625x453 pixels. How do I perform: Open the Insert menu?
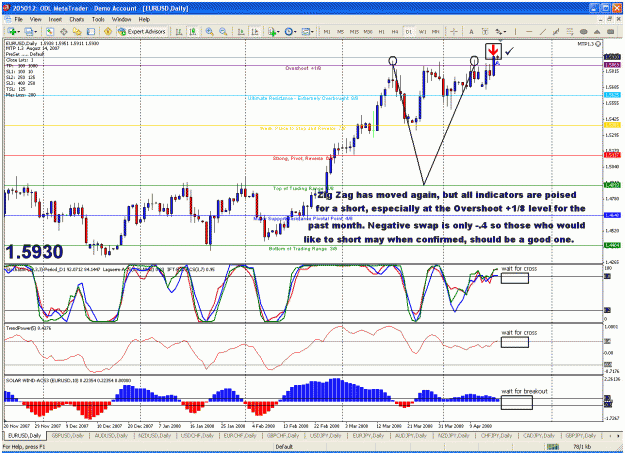point(55,19)
